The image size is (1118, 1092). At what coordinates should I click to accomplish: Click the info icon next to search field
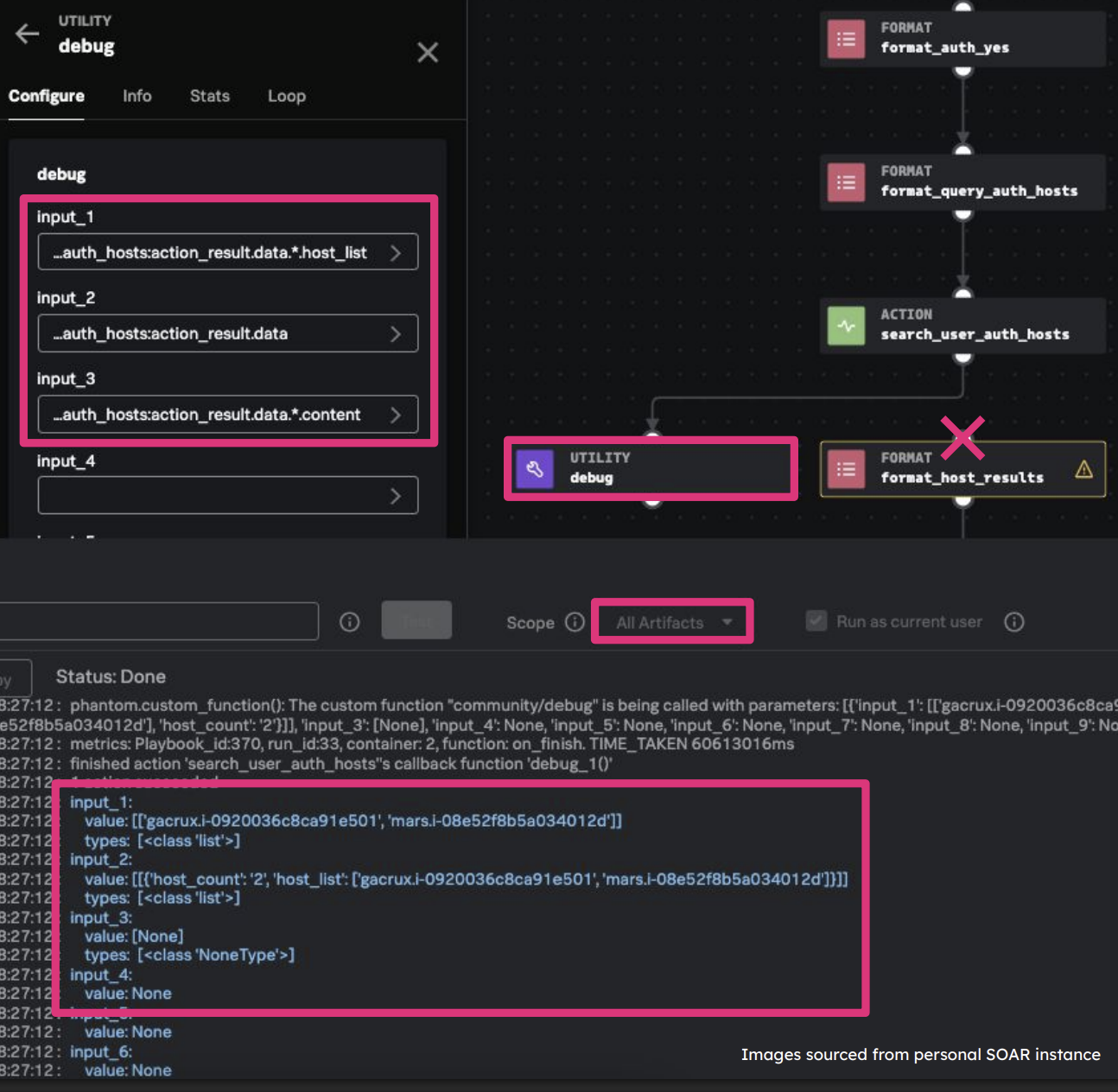349,620
